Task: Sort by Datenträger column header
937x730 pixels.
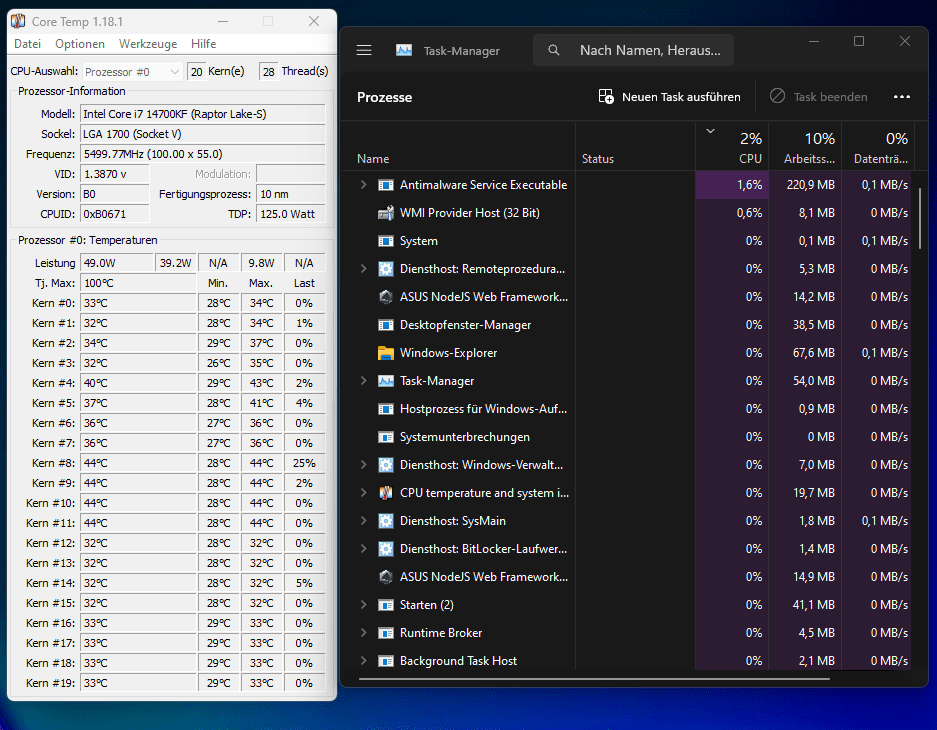Action: tap(877, 146)
